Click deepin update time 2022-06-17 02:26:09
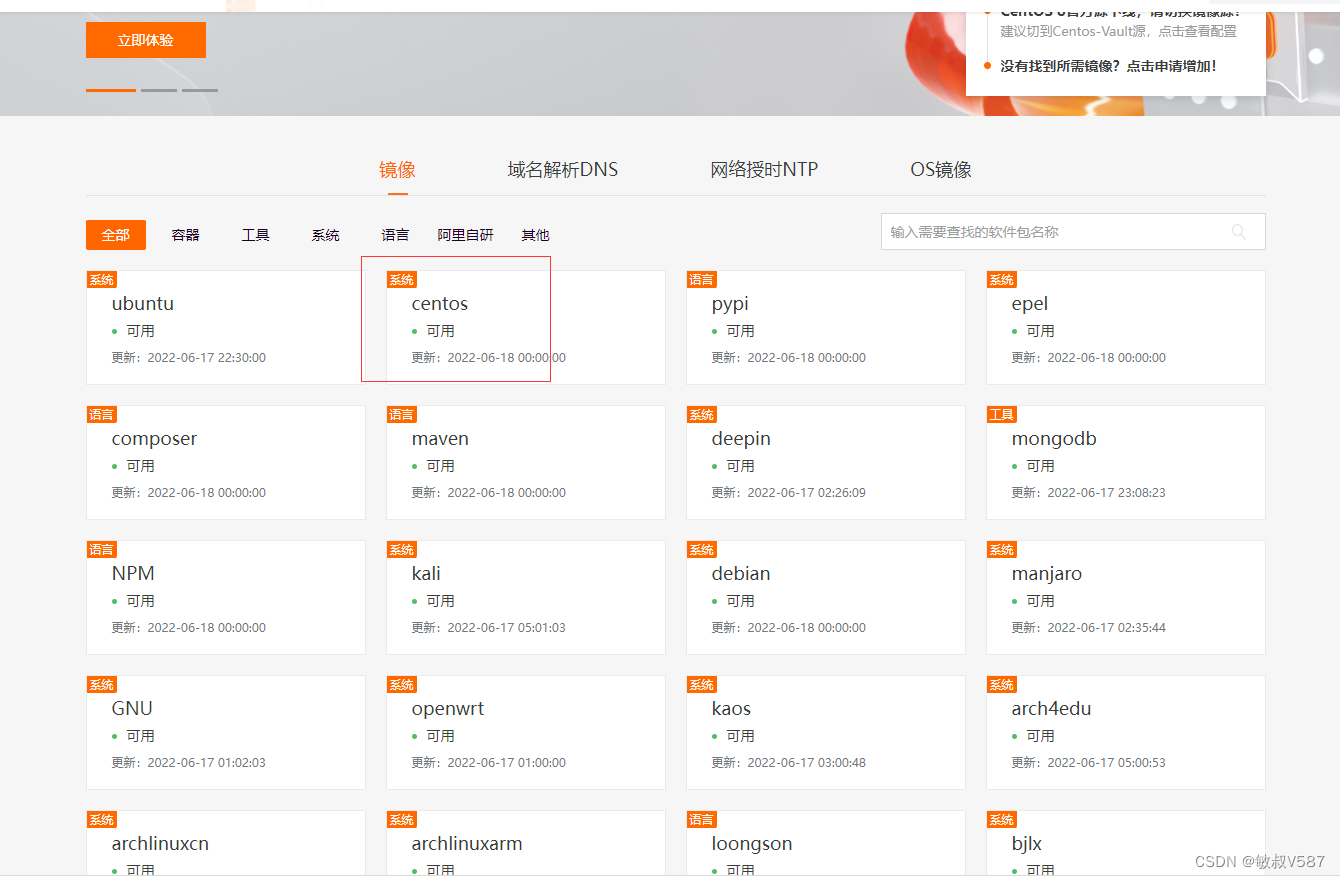The width and height of the screenshot is (1340, 879). [807, 493]
